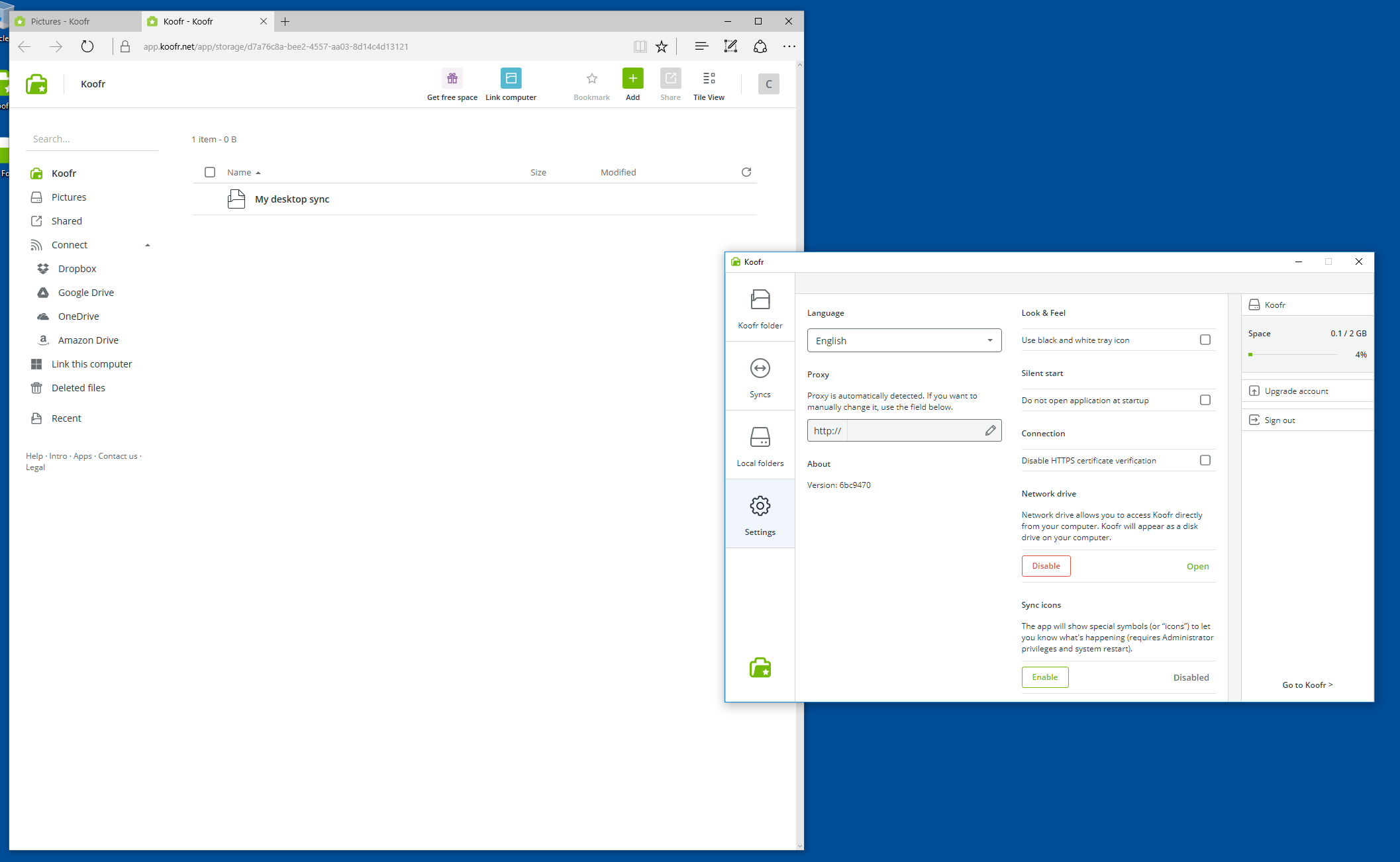Click the Get free space gift icon

tap(452, 79)
